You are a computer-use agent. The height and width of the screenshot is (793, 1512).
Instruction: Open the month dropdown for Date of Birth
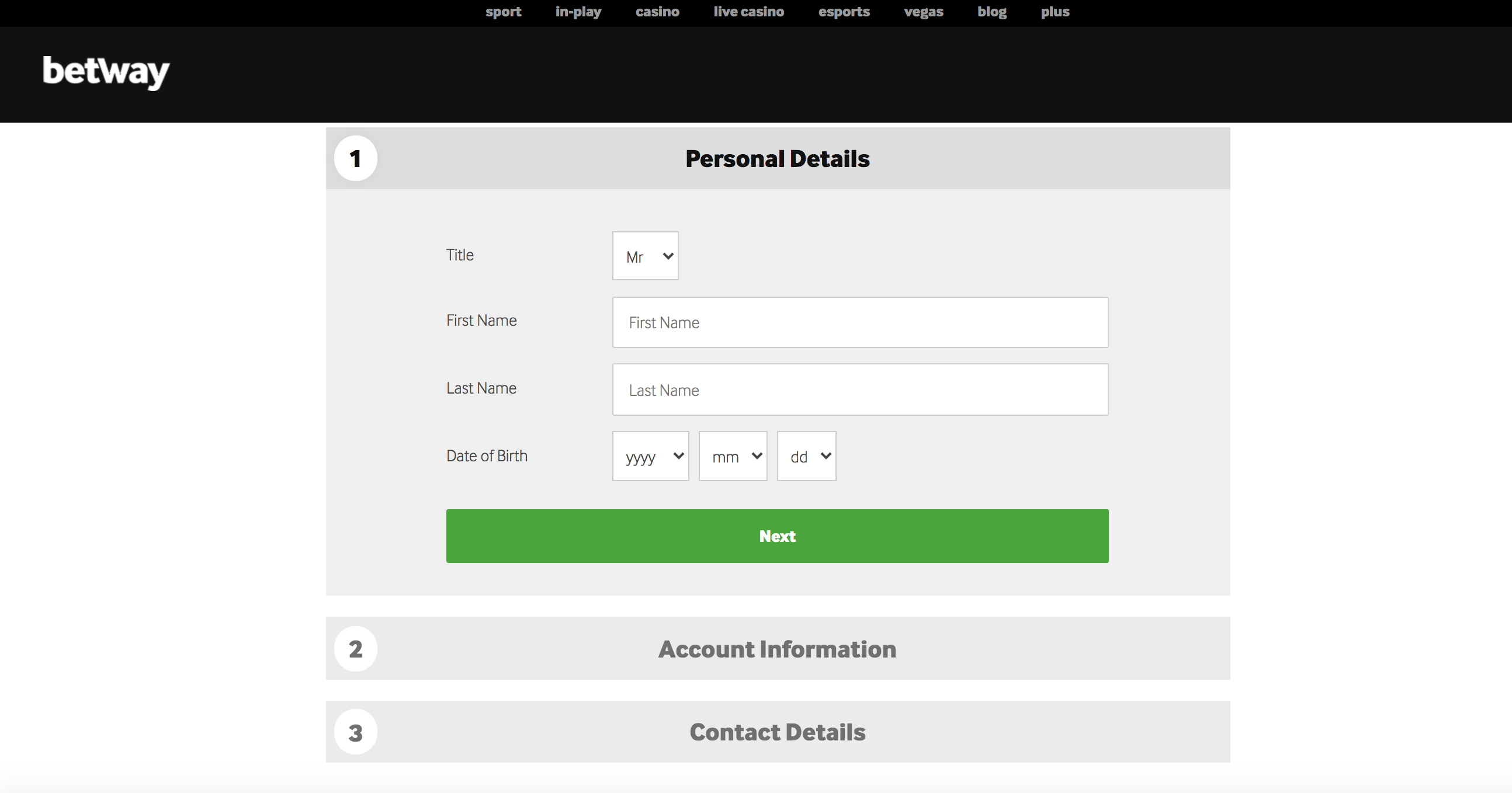(x=733, y=455)
